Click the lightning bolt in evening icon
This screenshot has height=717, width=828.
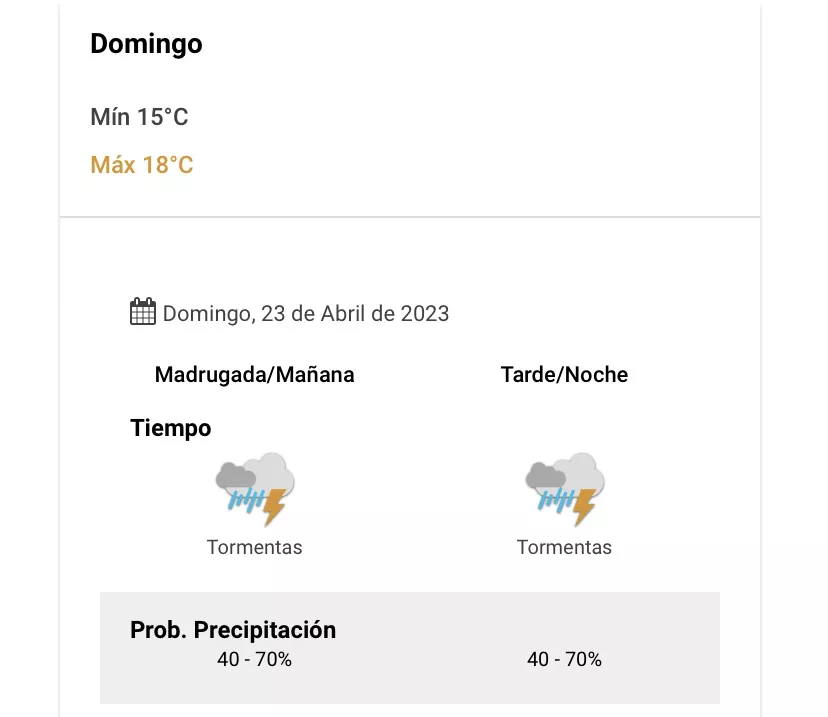pyautogui.click(x=584, y=509)
